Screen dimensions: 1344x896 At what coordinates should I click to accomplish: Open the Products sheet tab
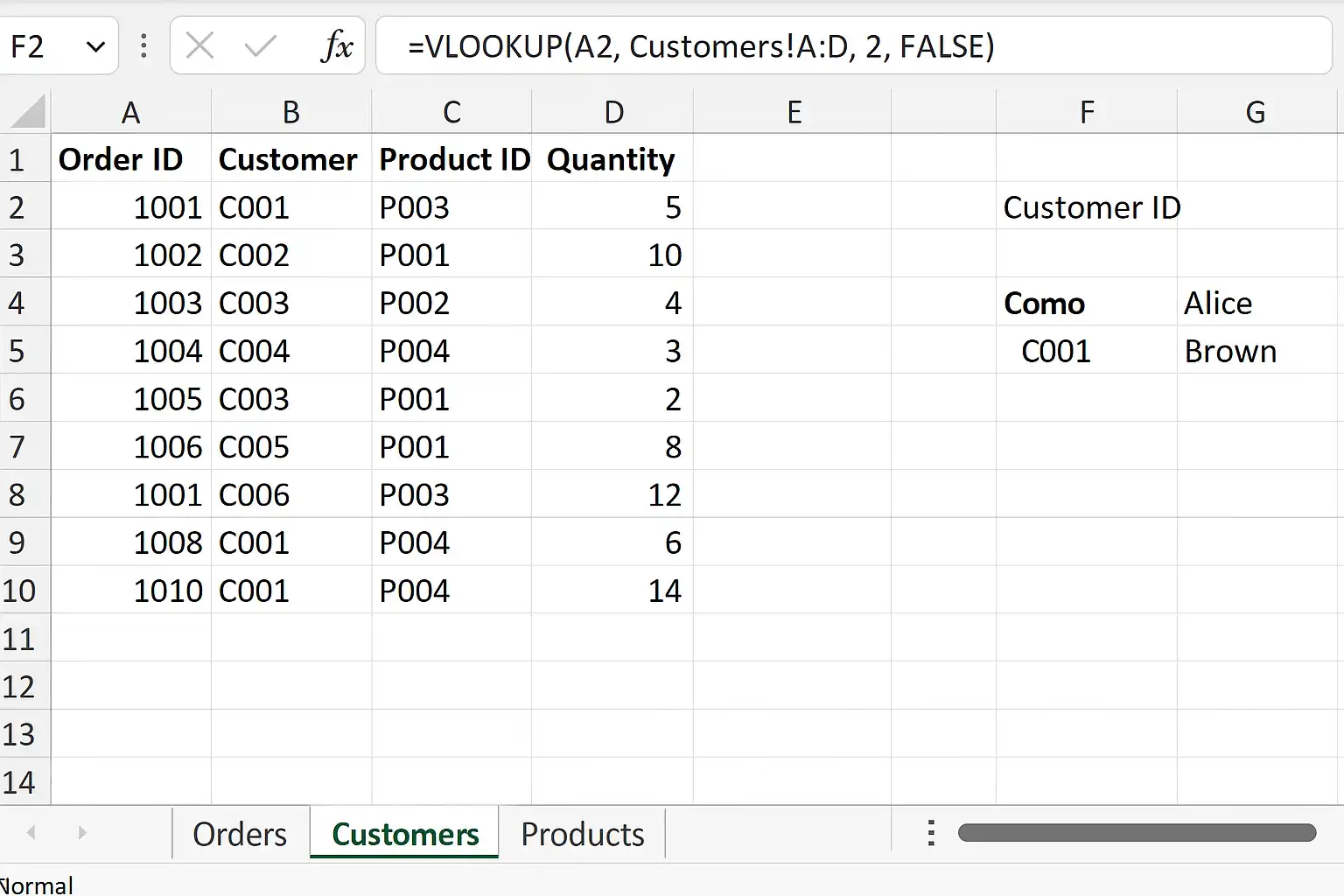583,834
